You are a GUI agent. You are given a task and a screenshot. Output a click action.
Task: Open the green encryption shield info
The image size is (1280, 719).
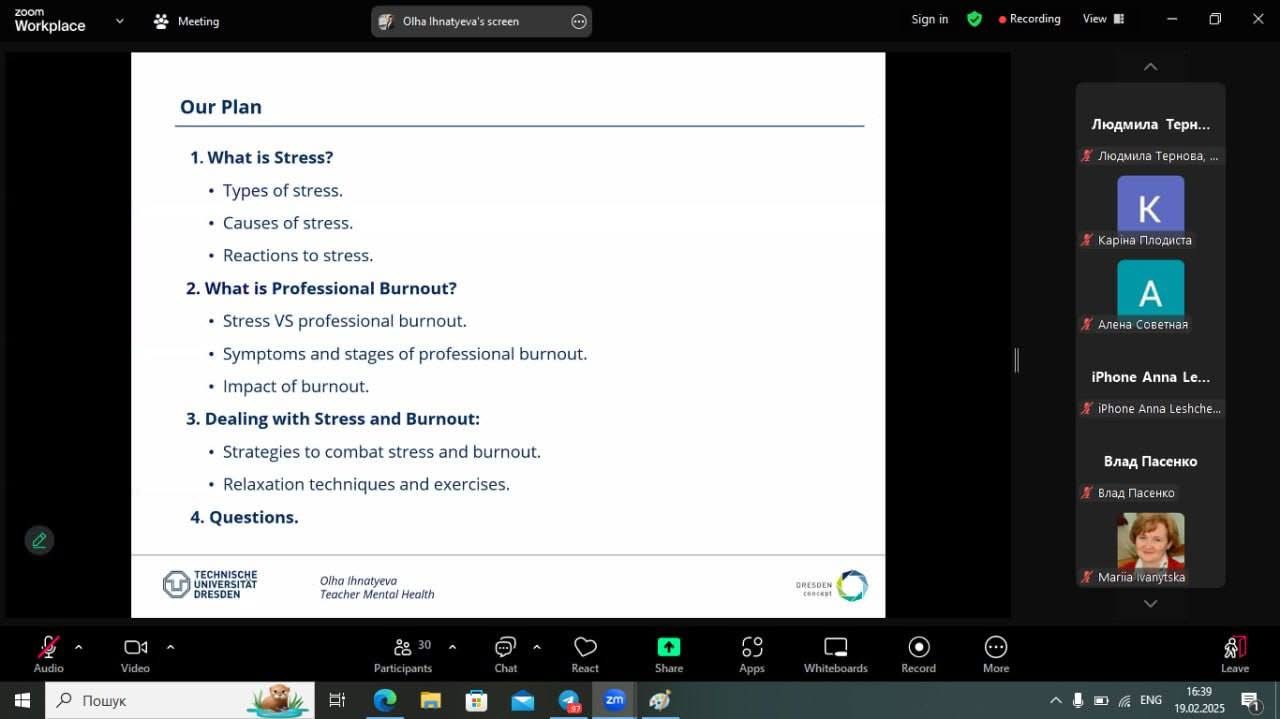pyautogui.click(x=974, y=19)
